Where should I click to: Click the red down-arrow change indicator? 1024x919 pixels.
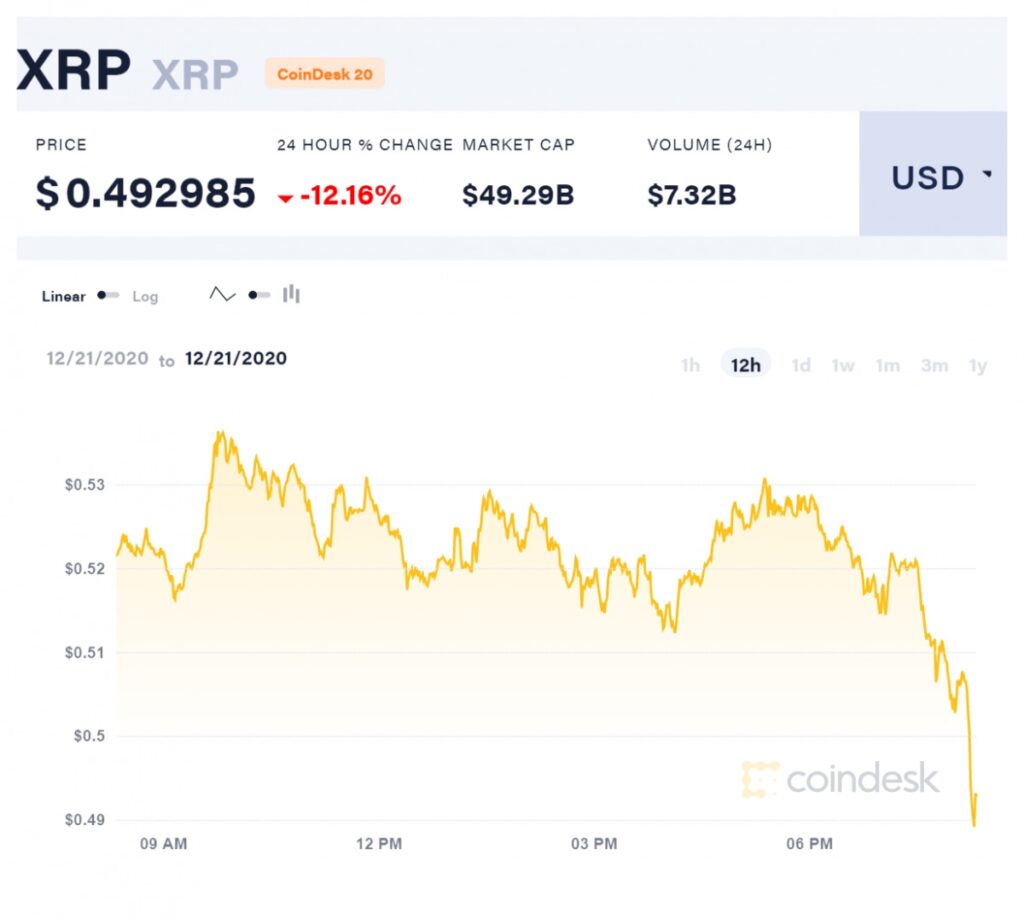click(x=285, y=199)
